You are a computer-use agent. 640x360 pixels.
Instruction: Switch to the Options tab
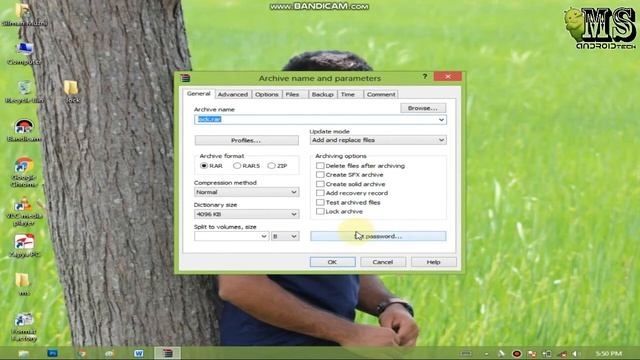click(x=267, y=94)
